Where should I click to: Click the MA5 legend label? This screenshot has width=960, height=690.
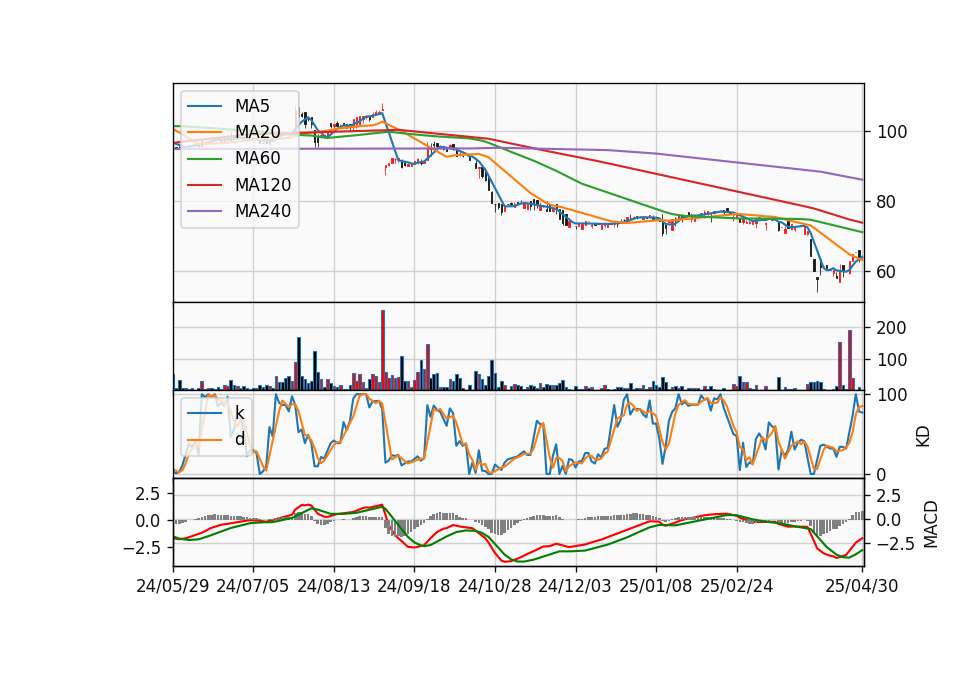pyautogui.click(x=252, y=106)
